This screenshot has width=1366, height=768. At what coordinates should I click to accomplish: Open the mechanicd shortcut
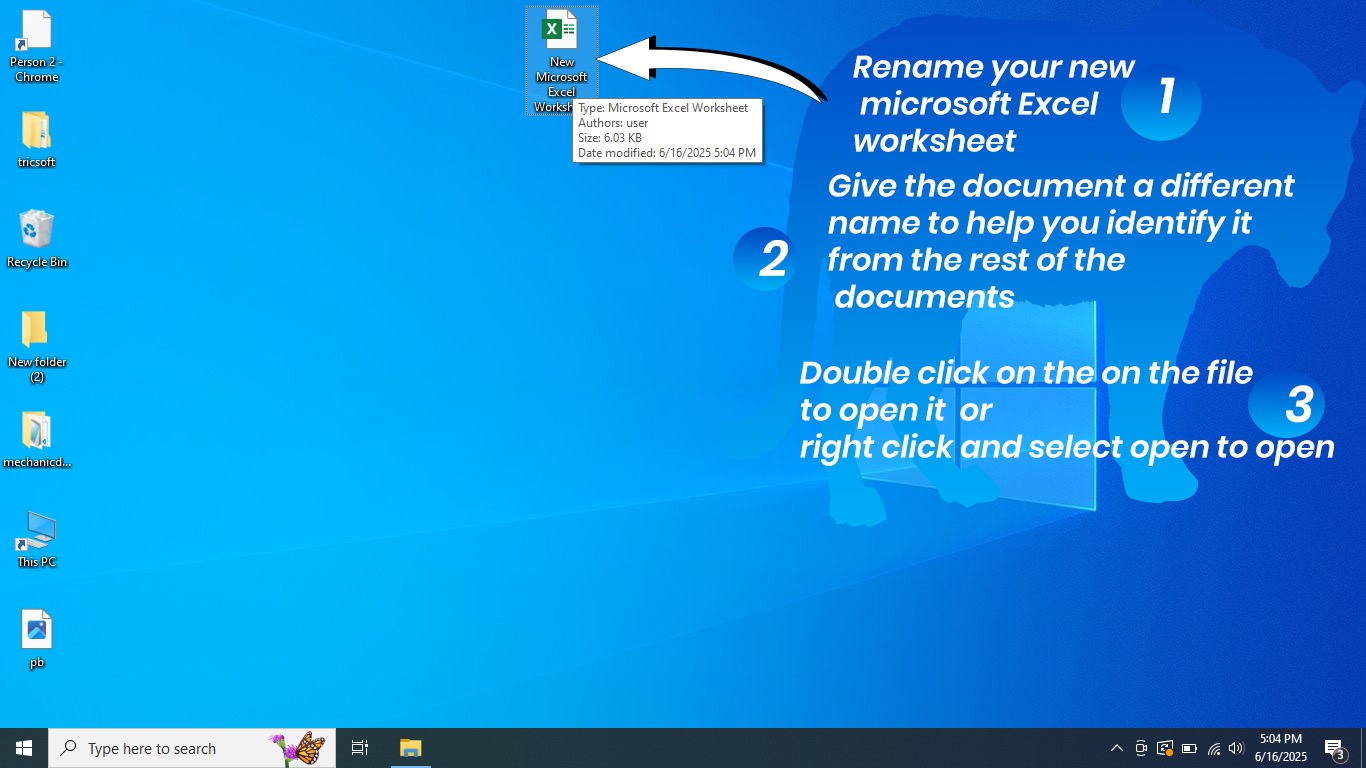(x=37, y=432)
